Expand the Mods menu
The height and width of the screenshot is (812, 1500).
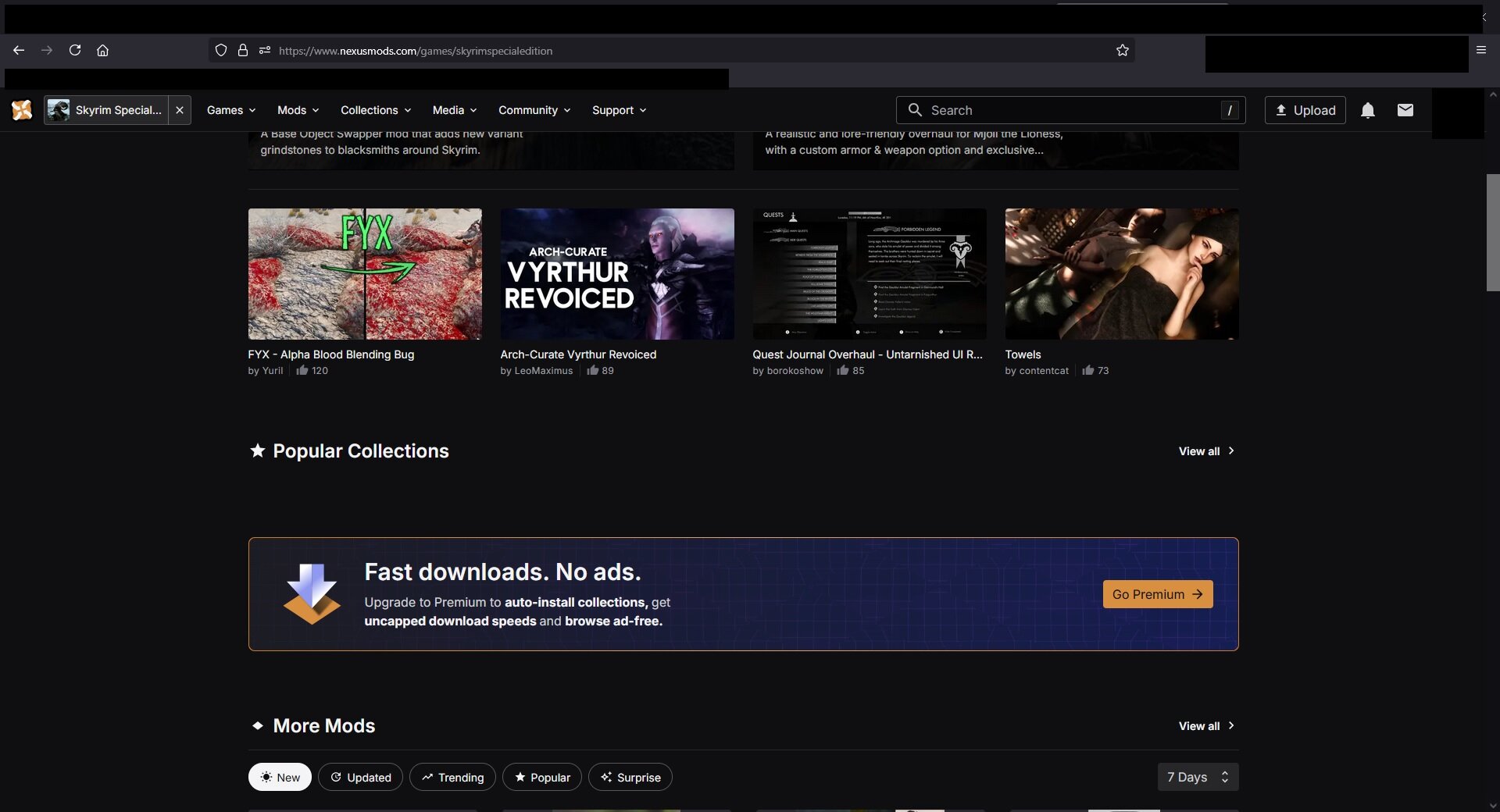tap(298, 110)
